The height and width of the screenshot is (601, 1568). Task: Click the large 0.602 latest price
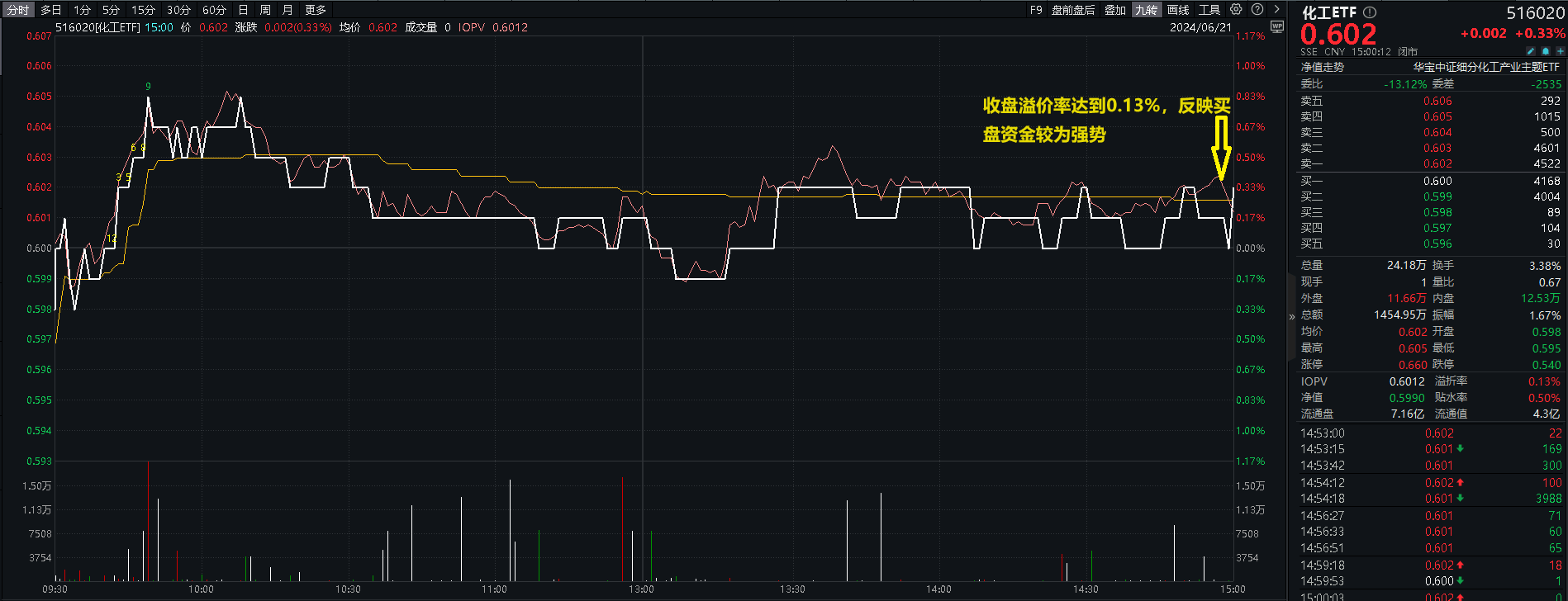[x=1338, y=34]
